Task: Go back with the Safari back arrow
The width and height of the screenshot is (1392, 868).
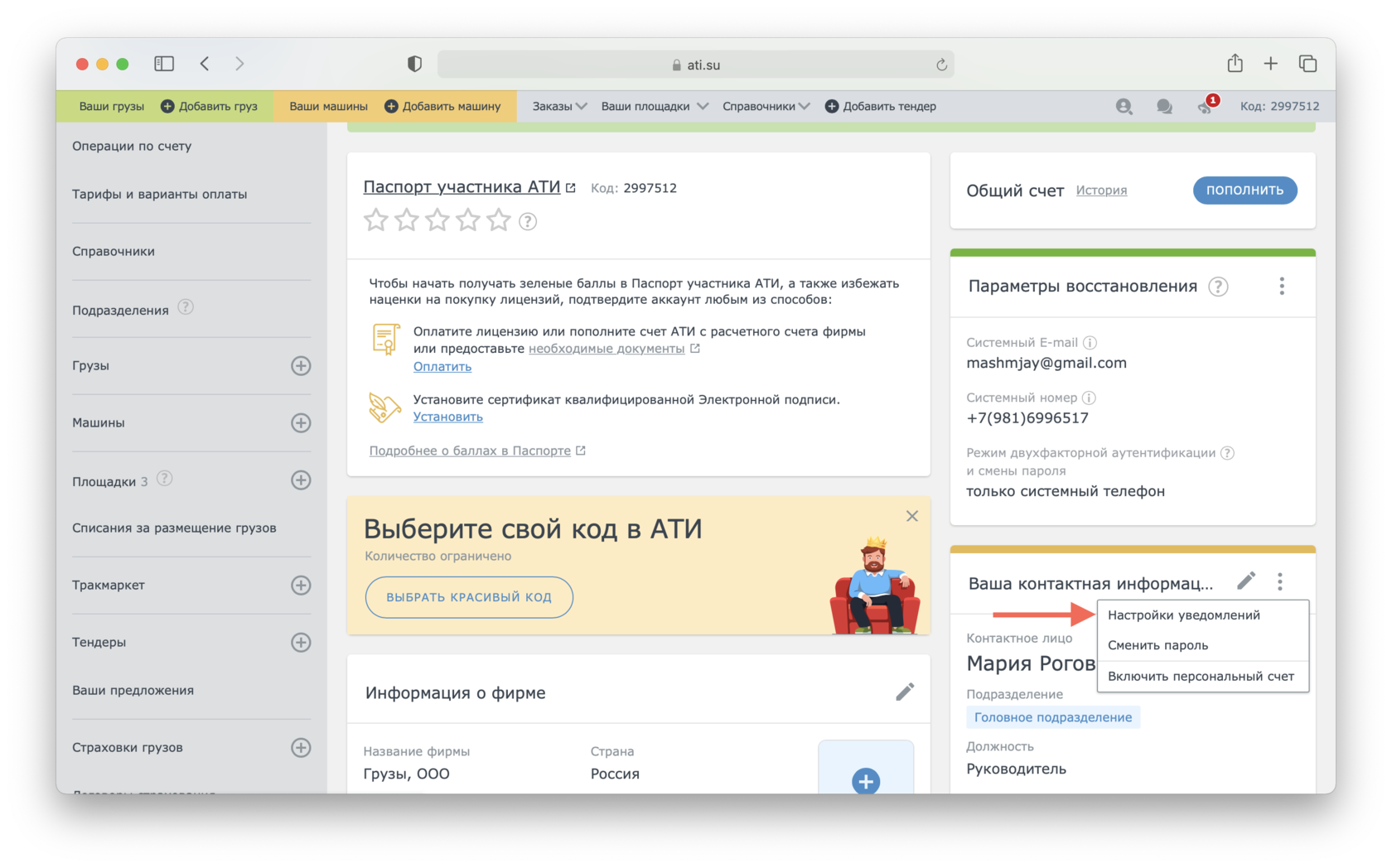Action: 205,64
